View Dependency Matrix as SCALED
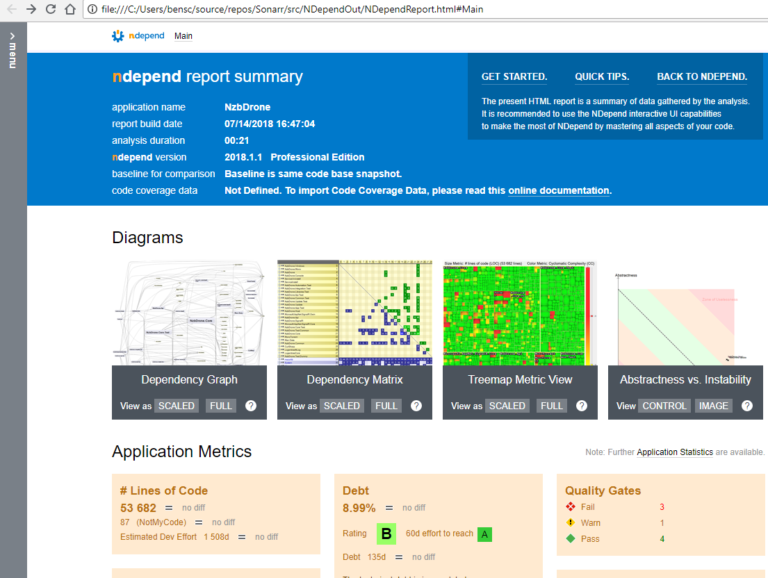768x578 pixels. [342, 406]
